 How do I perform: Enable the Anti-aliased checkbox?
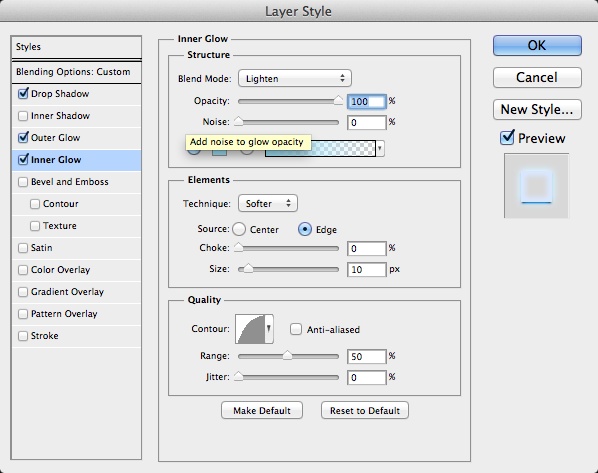296,329
